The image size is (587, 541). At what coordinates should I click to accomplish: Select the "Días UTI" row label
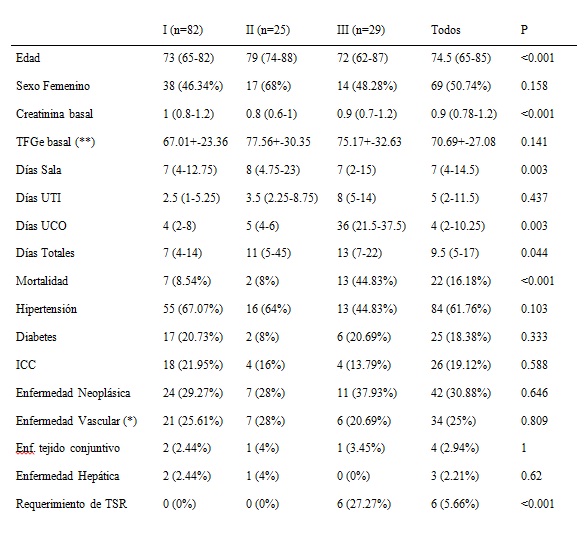pyautogui.click(x=38, y=198)
